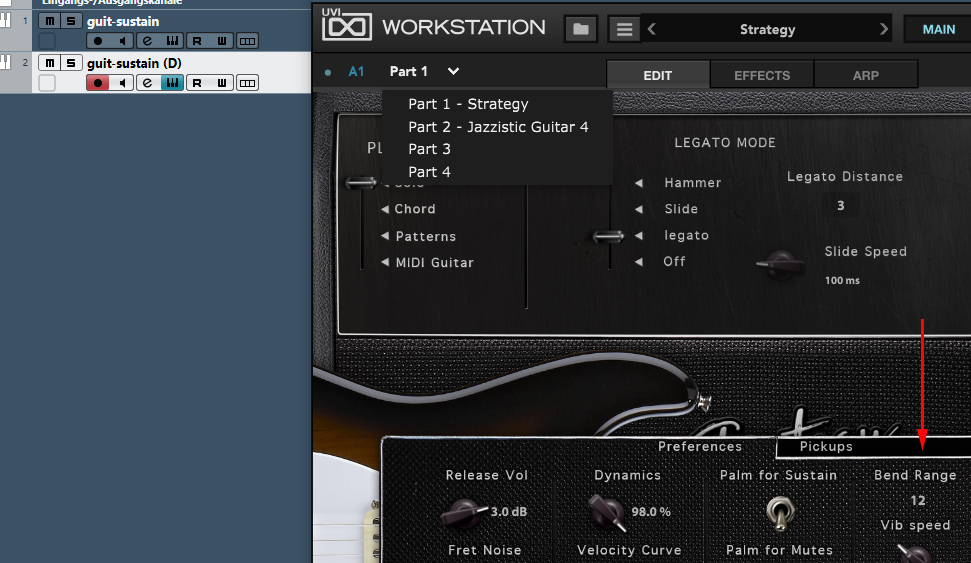This screenshot has width=971, height=563.
Task: Open highlighted instrument keyboard icon on guit-sustain (D)
Action: pos(172,83)
